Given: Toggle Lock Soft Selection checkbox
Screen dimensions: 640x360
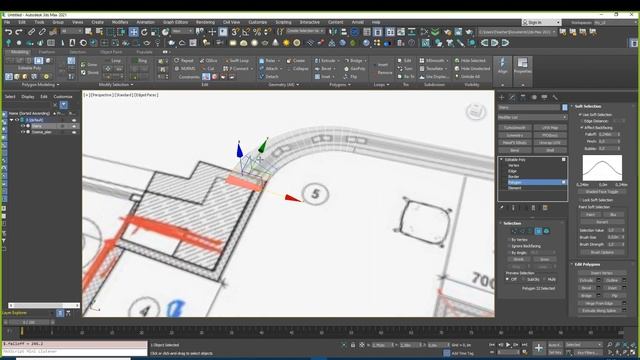Looking at the screenshot, I should tap(580, 200).
